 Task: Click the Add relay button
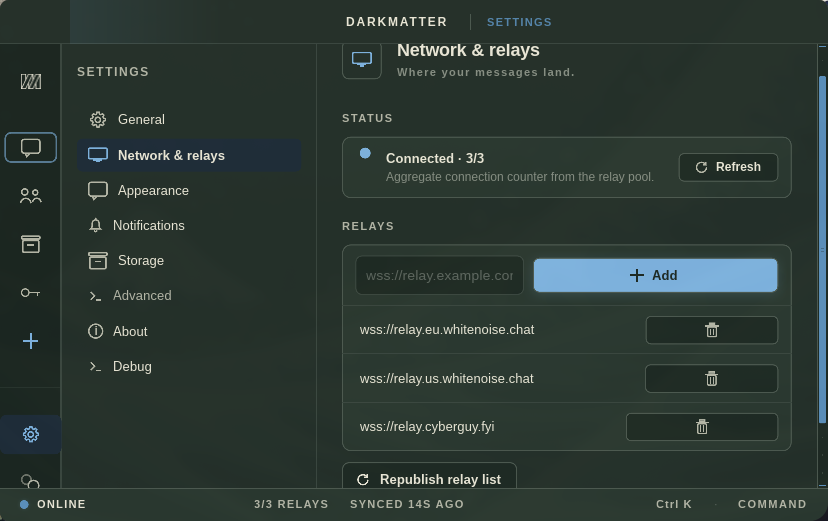[655, 275]
